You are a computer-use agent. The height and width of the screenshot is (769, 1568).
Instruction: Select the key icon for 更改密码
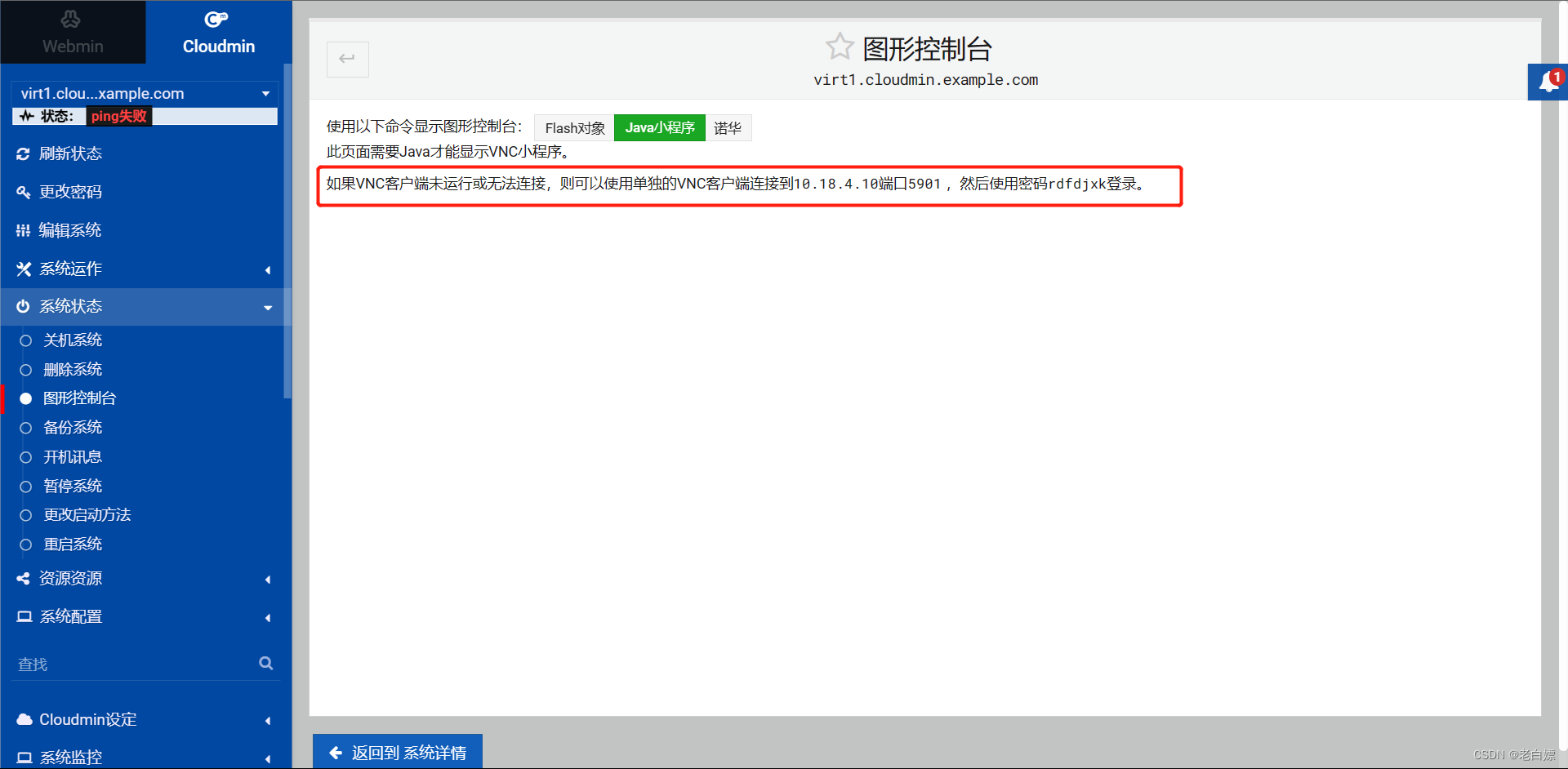click(22, 192)
